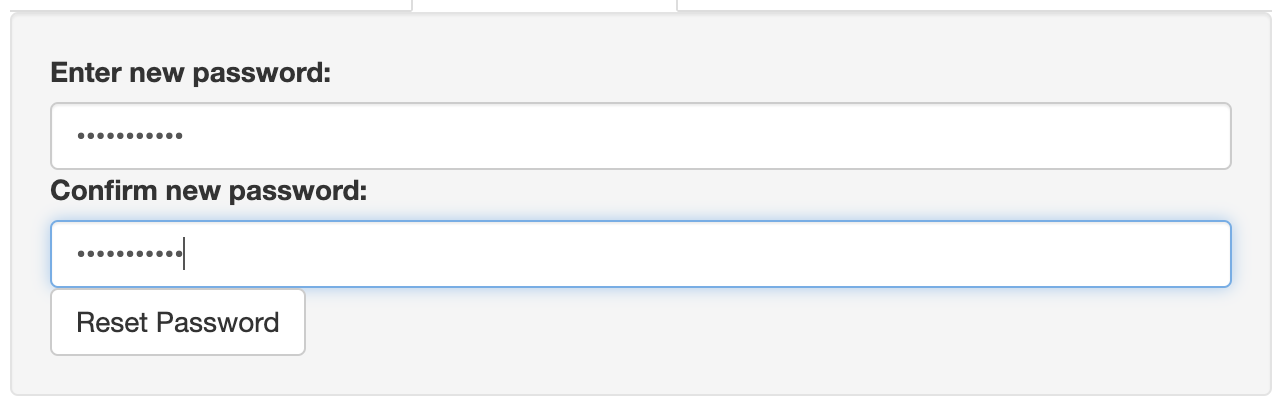
Task: Click empty right side of confirm password field
Action: pos(900,254)
